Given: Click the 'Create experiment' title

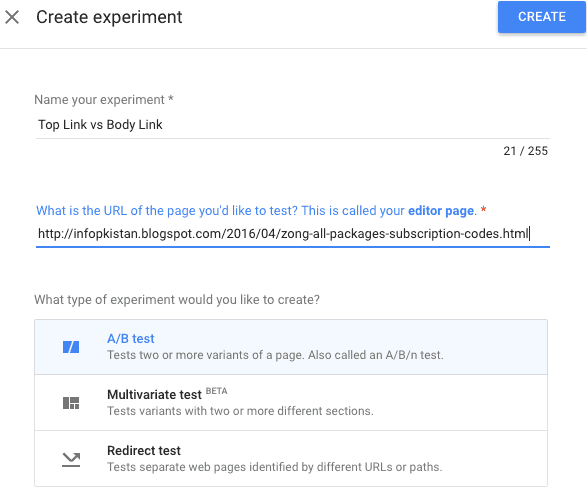Looking at the screenshot, I should click(x=109, y=17).
